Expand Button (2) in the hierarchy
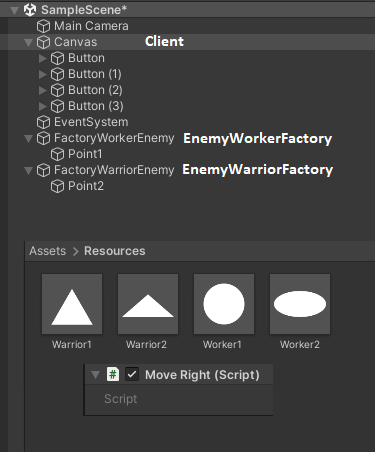375x452 pixels. (x=42, y=90)
